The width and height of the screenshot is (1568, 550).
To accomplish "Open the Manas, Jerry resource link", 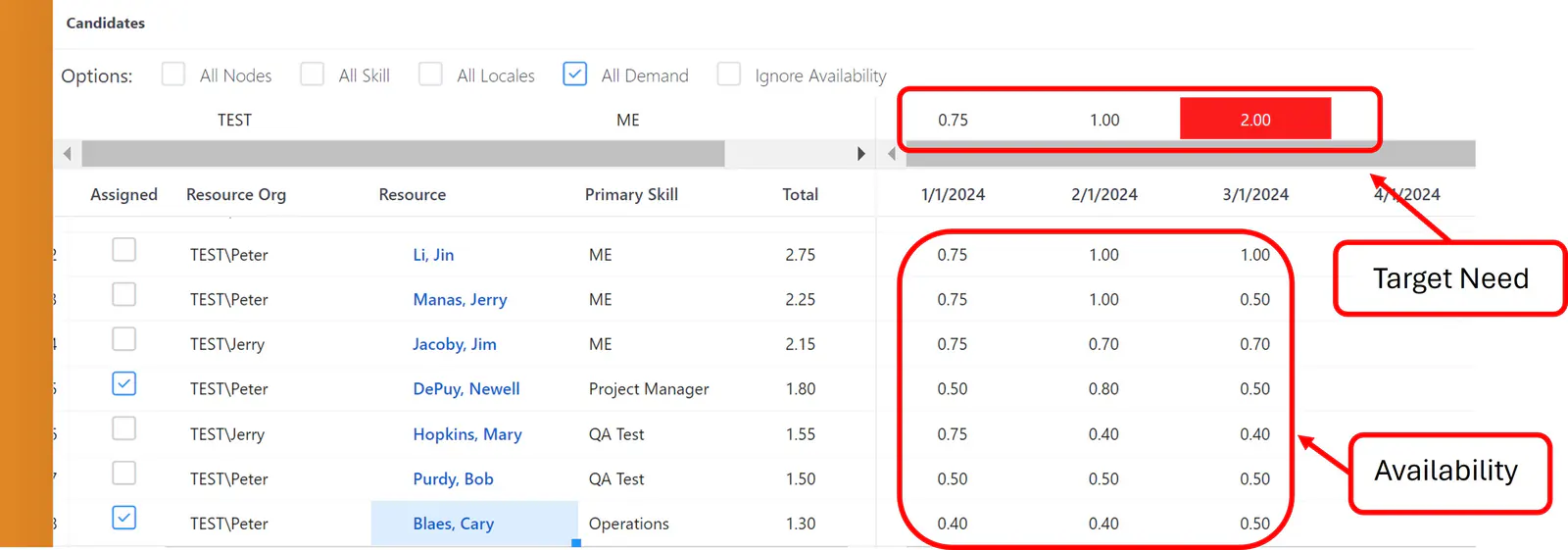I will [x=460, y=300].
